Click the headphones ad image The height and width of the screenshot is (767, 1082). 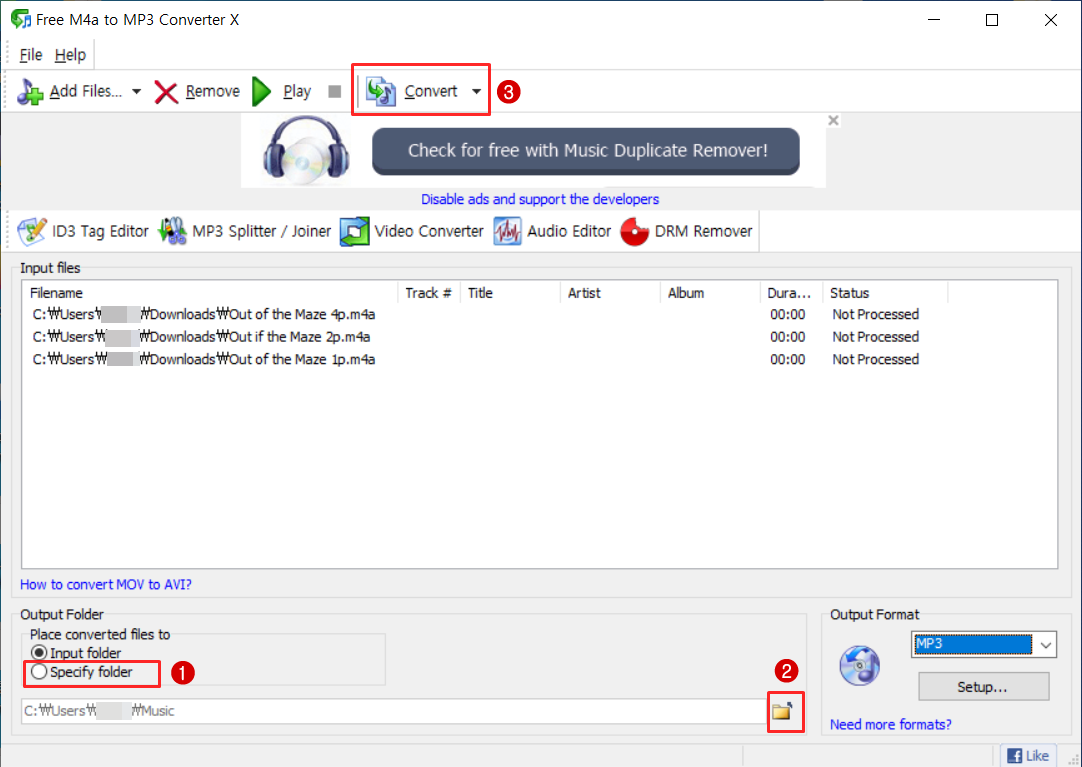[306, 151]
